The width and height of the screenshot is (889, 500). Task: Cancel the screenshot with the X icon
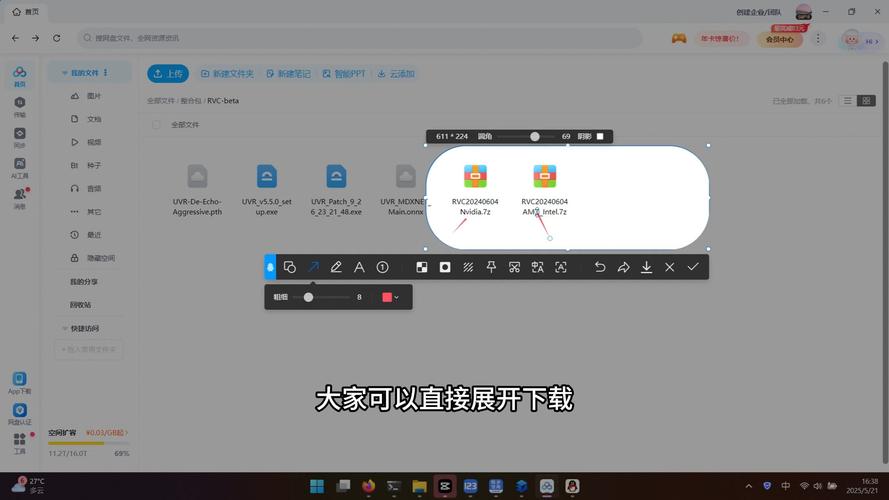(670, 267)
